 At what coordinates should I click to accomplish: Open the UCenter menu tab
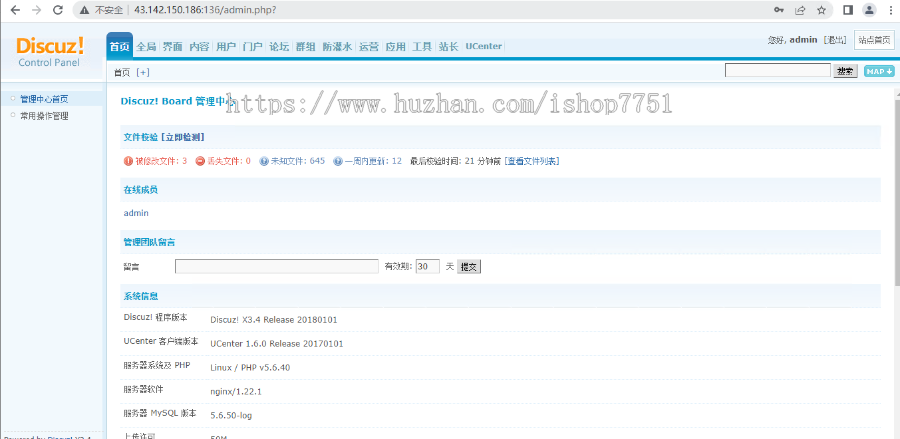coord(483,46)
